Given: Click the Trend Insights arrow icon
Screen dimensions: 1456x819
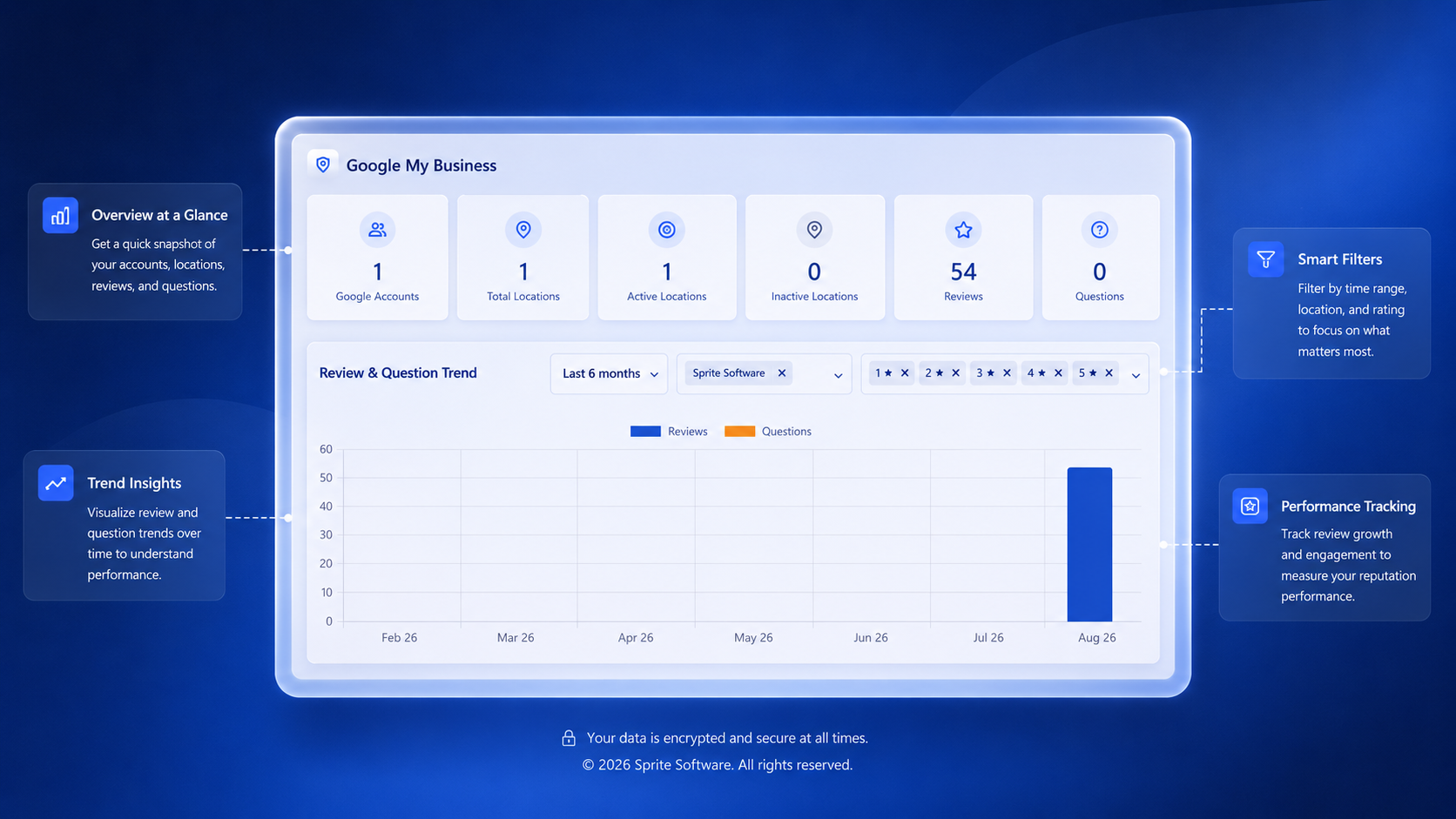Looking at the screenshot, I should (x=56, y=483).
